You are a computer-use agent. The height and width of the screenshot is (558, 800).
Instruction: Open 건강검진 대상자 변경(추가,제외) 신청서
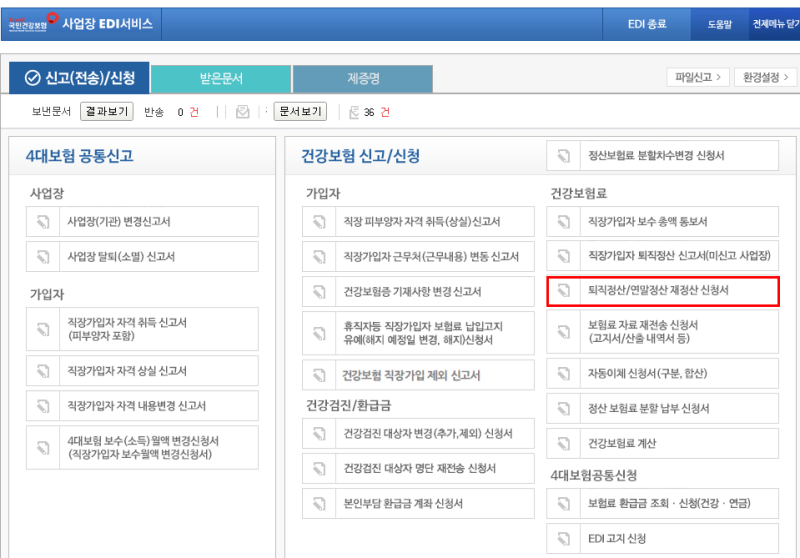point(418,434)
